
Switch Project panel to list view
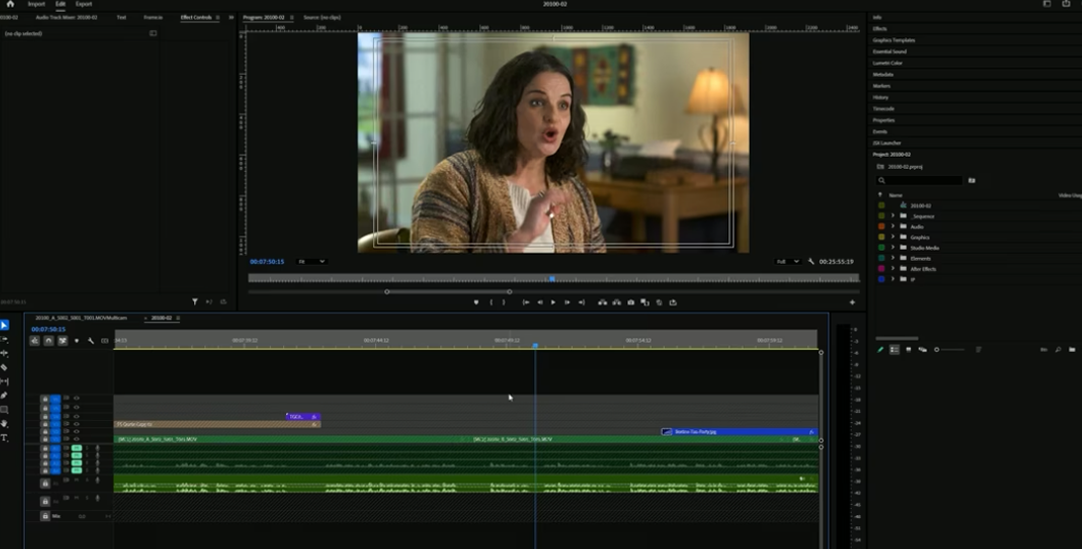894,350
